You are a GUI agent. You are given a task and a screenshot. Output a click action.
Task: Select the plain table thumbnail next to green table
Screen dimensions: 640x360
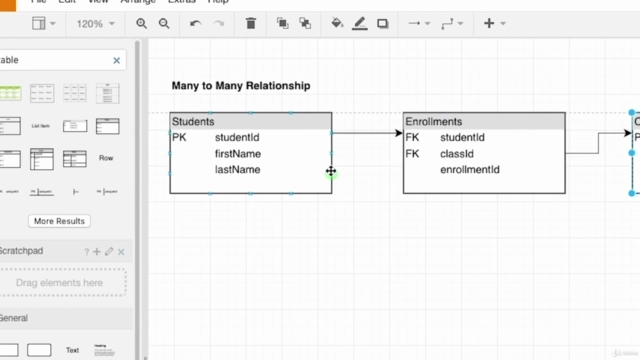click(x=42, y=93)
